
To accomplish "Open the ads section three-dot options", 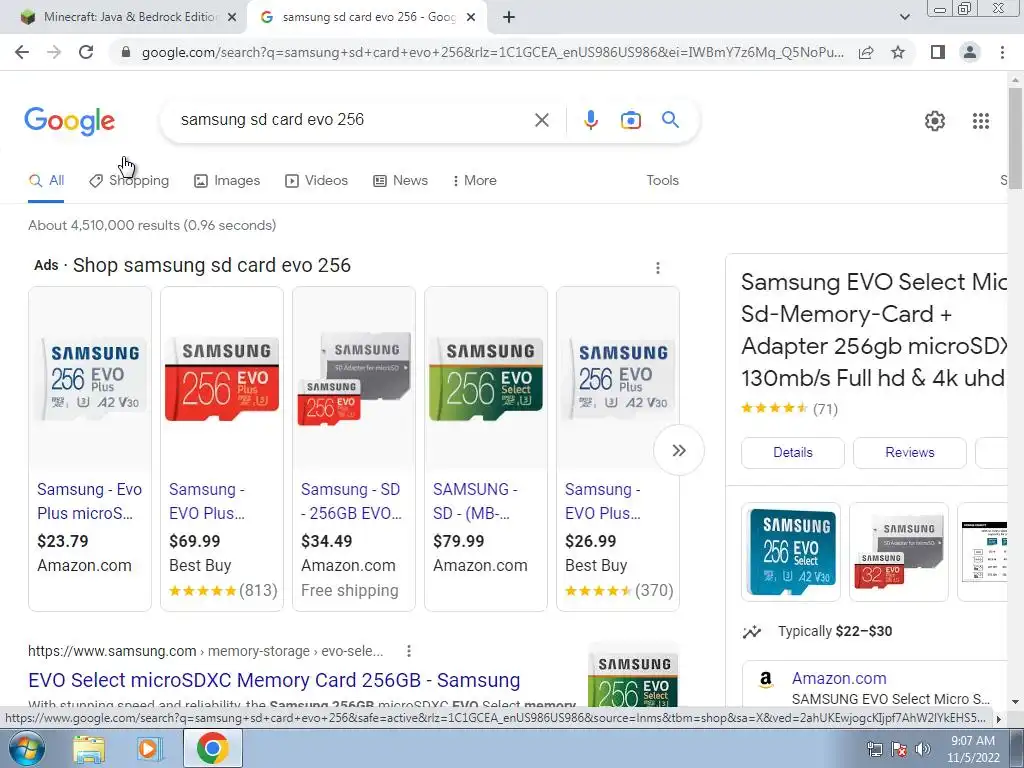I will [658, 268].
